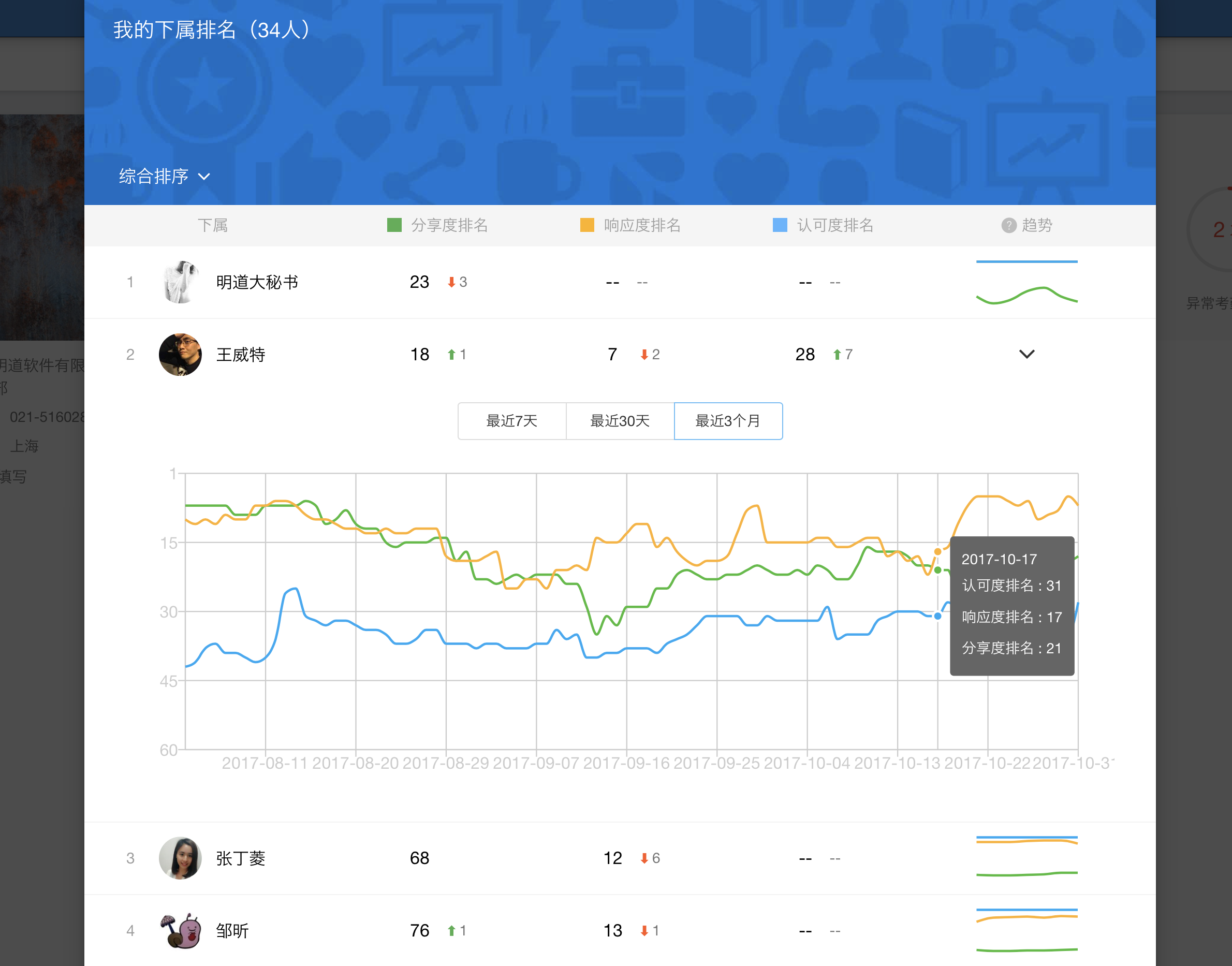Click the green up arrow beside 王威特's 18
The width and height of the screenshot is (1232, 966).
(x=451, y=355)
